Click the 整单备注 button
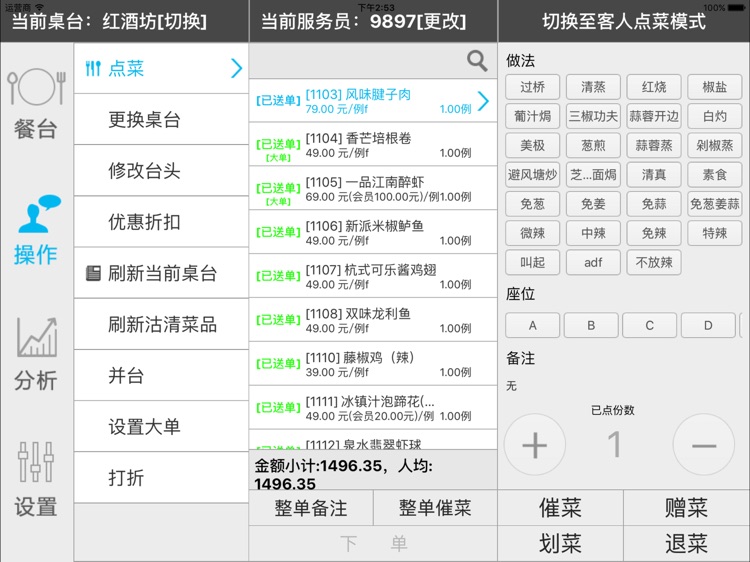Screen dimensions: 750x562 click(x=311, y=508)
